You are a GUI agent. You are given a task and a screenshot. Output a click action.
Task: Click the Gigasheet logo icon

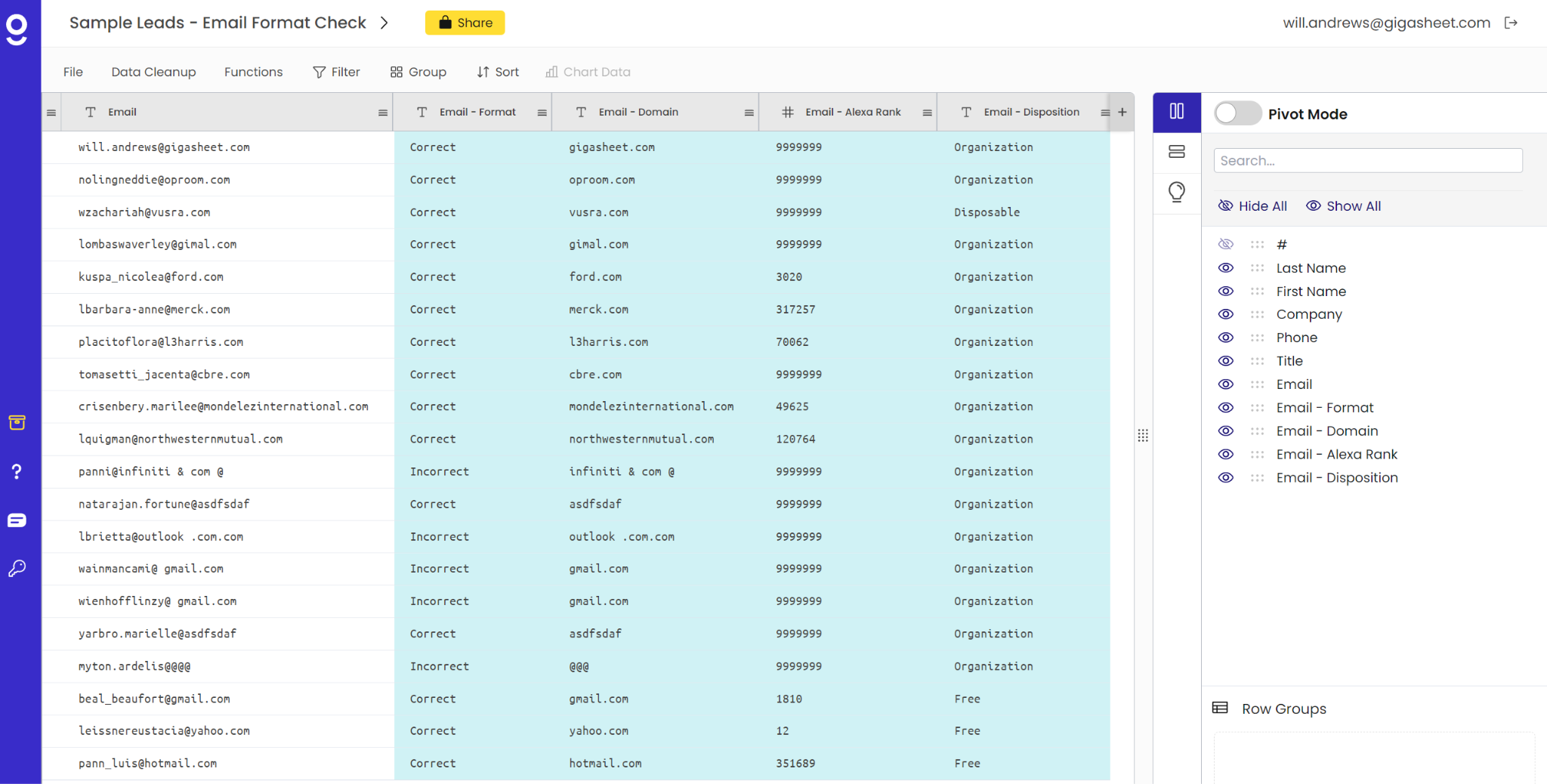pos(17,29)
